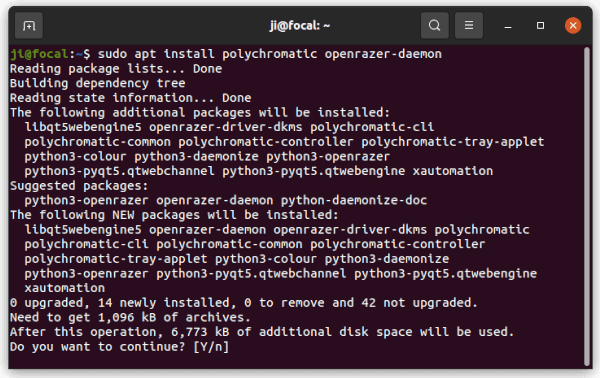Click 'polychromatic-tray-applet' in additional packages
Screen dimensions: 600x378
point(453,142)
